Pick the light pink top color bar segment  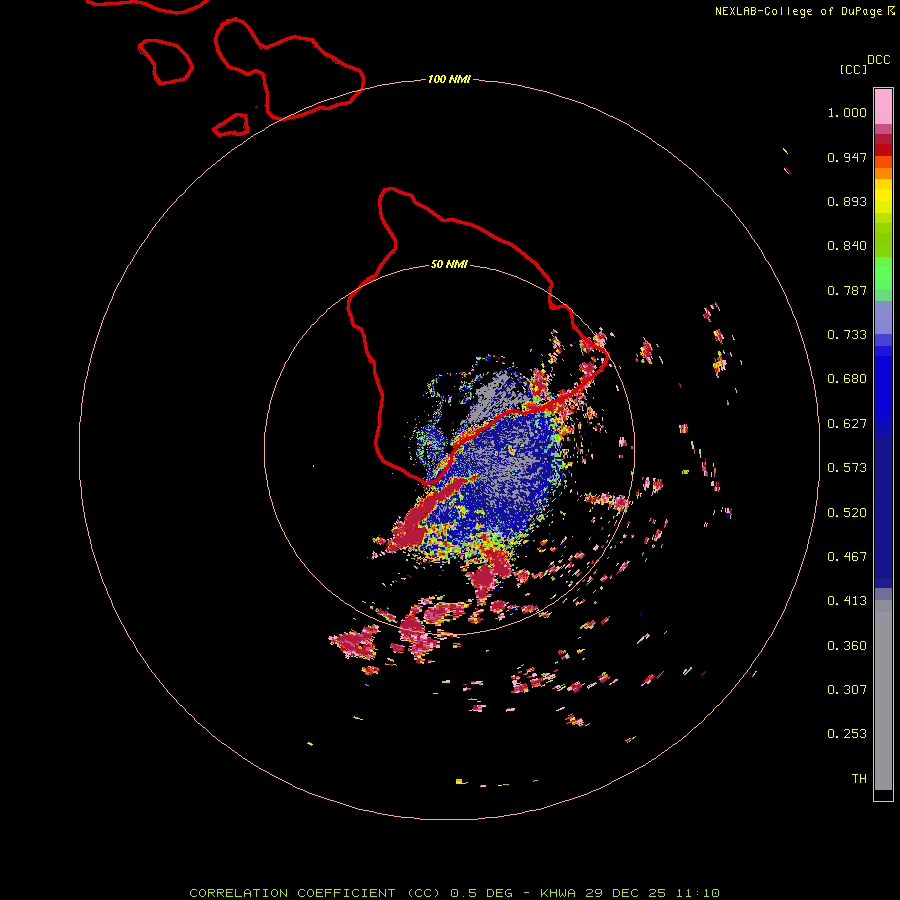tap(883, 107)
